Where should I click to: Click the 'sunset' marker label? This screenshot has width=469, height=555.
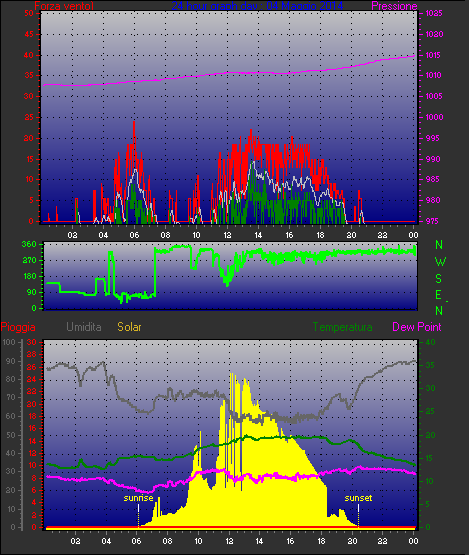(x=358, y=498)
